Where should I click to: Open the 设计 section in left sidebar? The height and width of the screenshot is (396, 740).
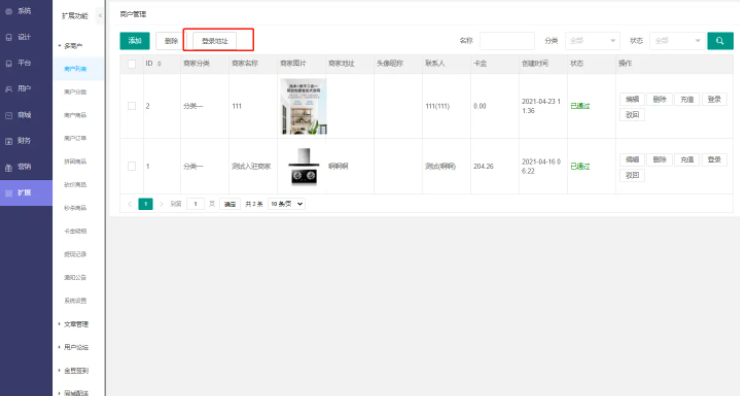[x=19, y=37]
